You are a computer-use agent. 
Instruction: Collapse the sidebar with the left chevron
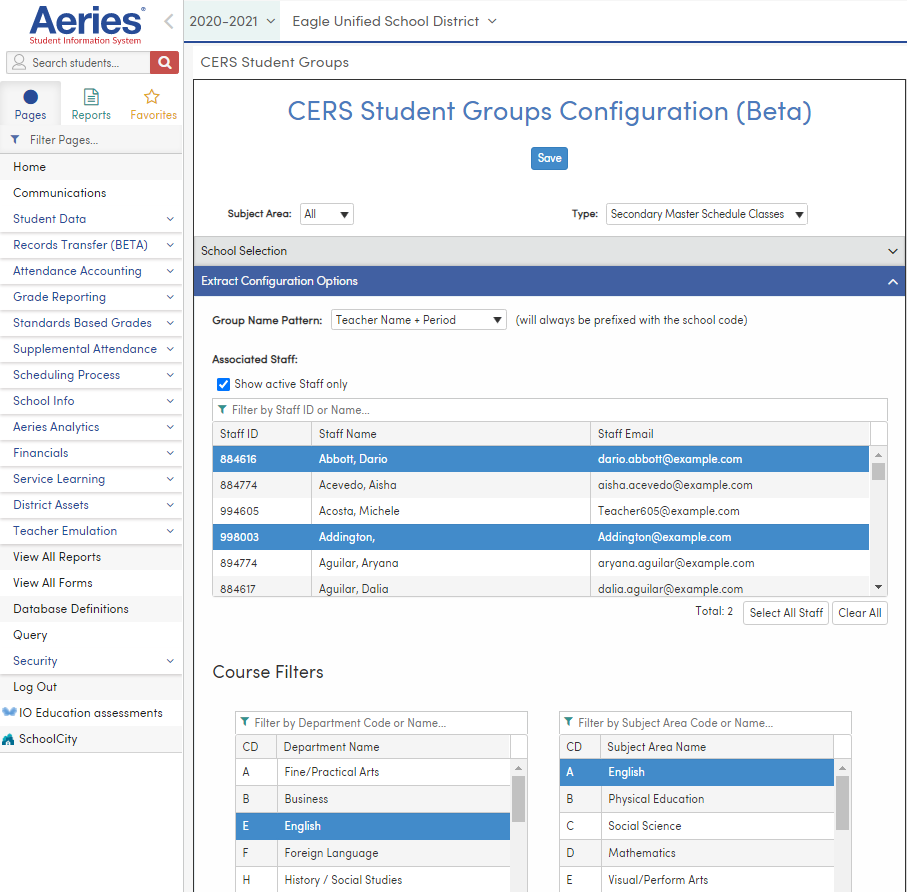[x=167, y=20]
